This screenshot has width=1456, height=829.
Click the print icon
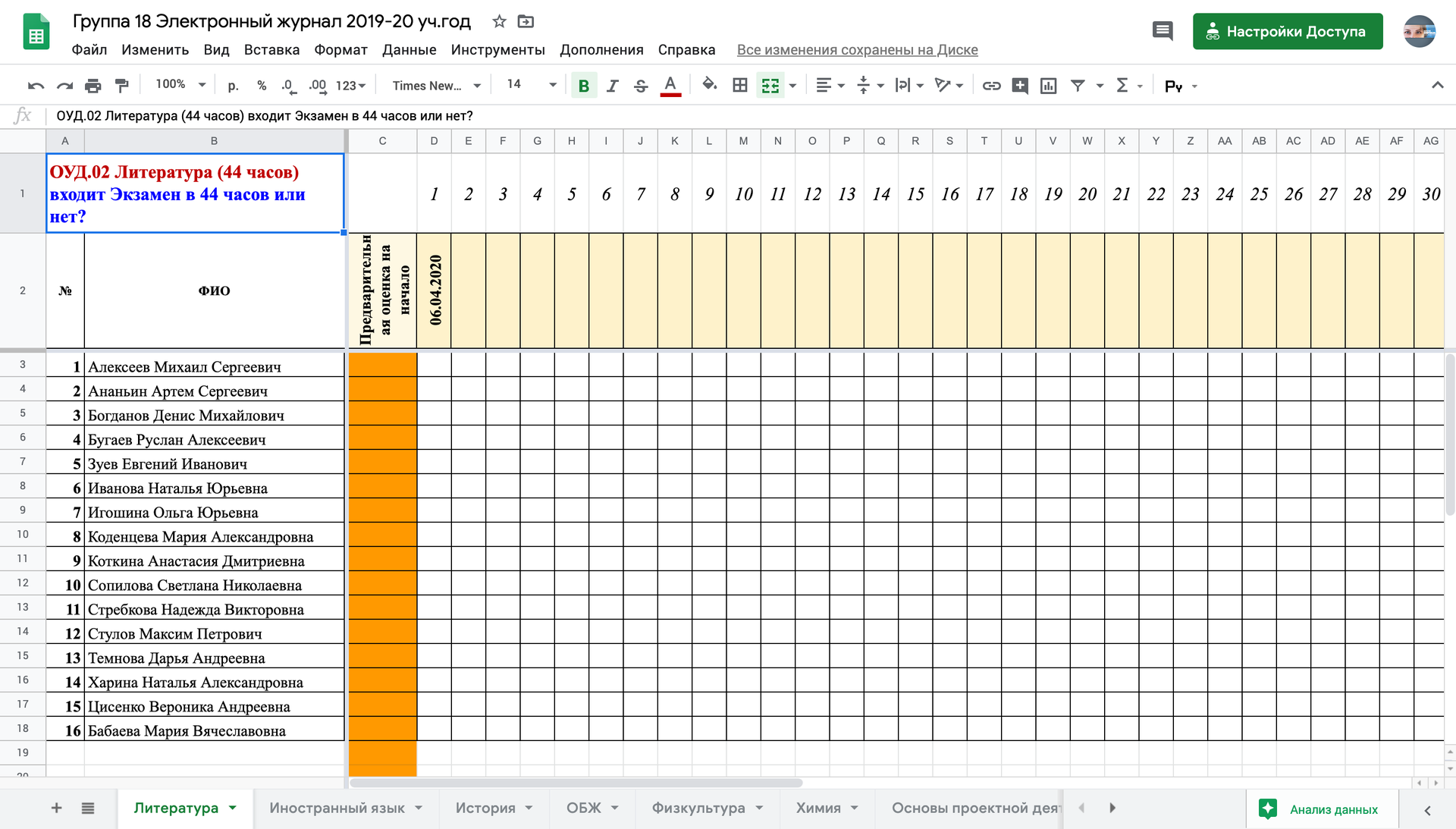click(93, 86)
